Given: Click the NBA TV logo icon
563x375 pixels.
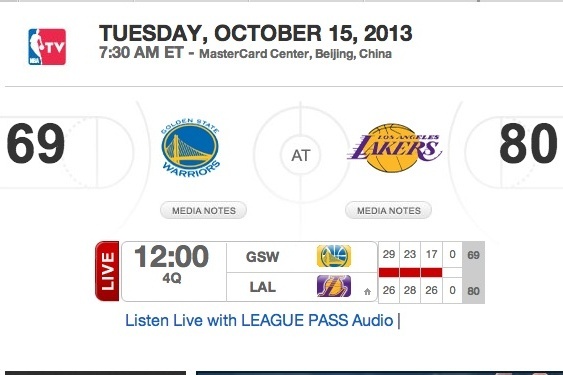Looking at the screenshot, I should point(47,47).
